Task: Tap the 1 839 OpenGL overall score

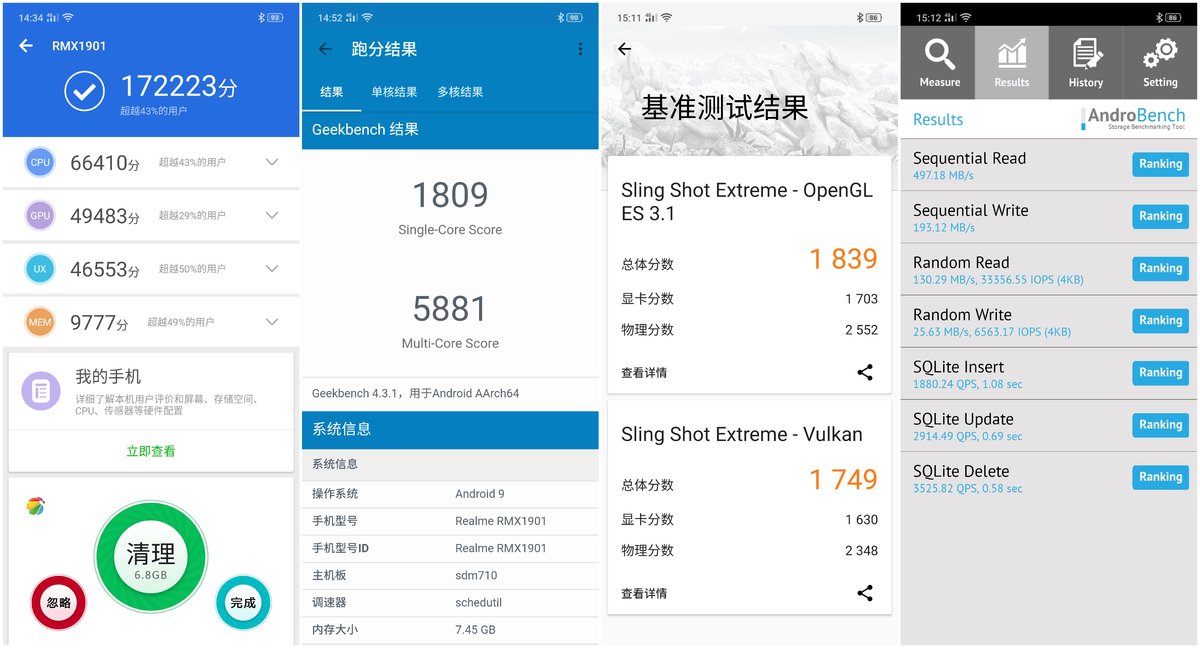Action: point(843,259)
